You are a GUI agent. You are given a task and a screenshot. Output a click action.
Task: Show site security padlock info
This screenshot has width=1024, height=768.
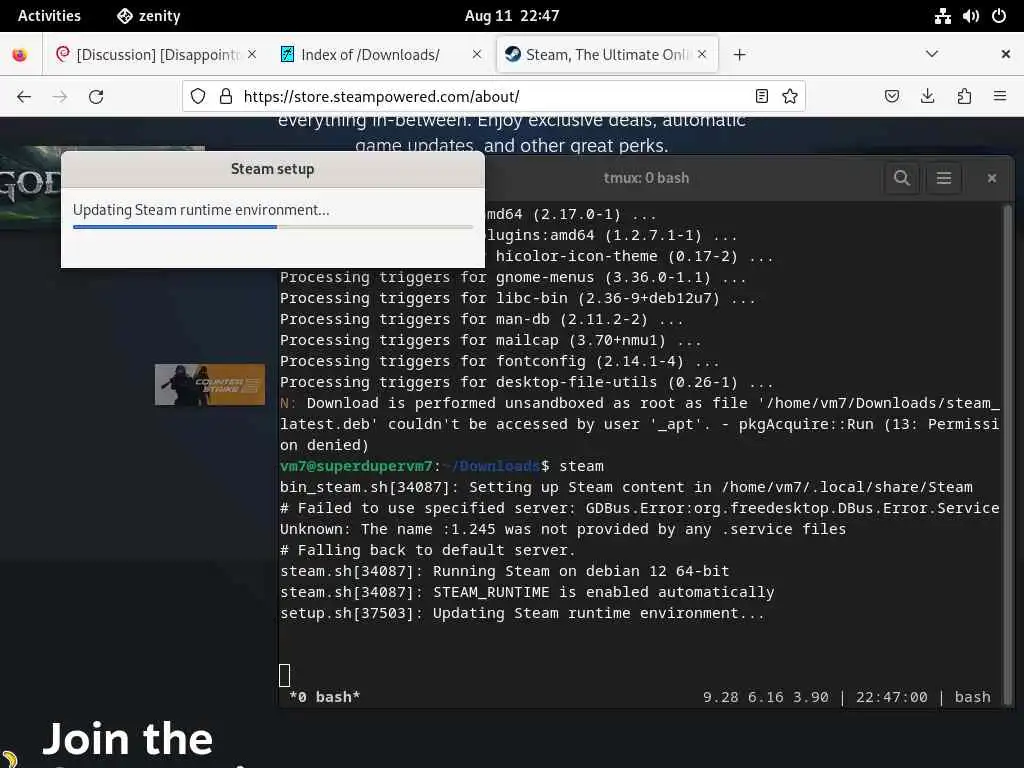coord(226,97)
